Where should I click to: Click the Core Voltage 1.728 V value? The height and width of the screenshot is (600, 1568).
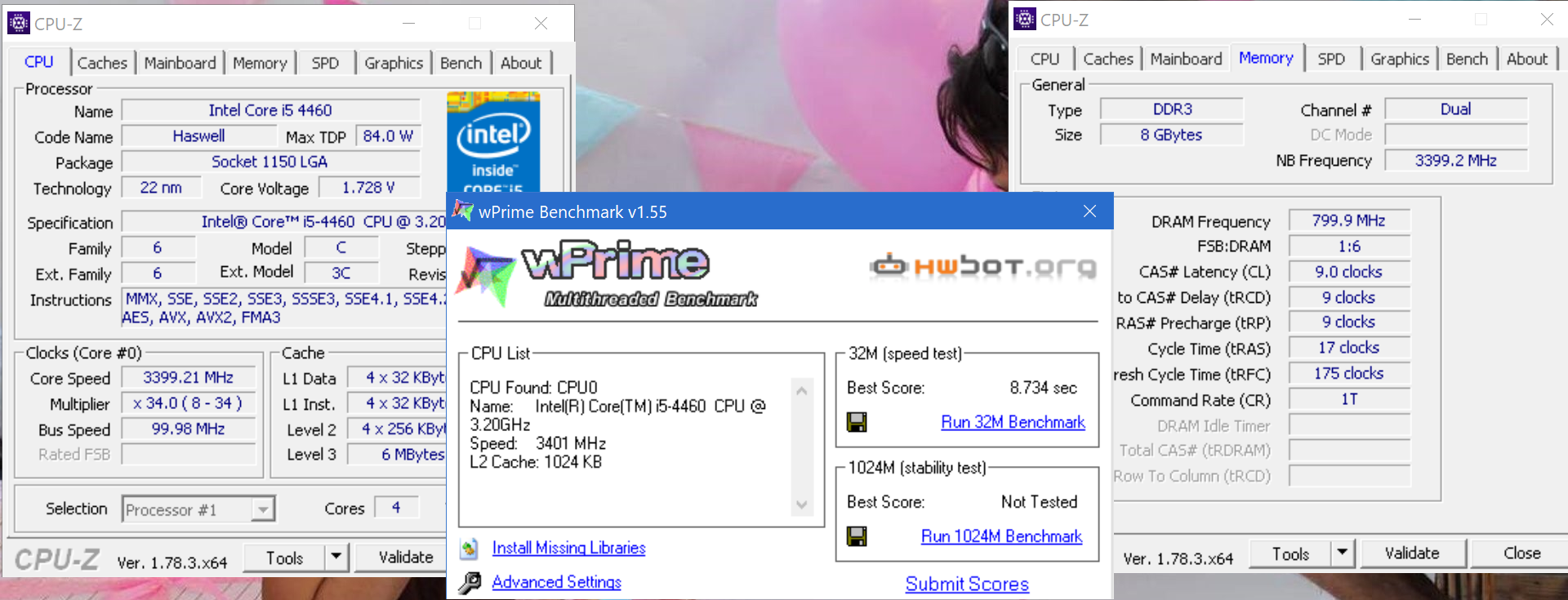[x=368, y=188]
